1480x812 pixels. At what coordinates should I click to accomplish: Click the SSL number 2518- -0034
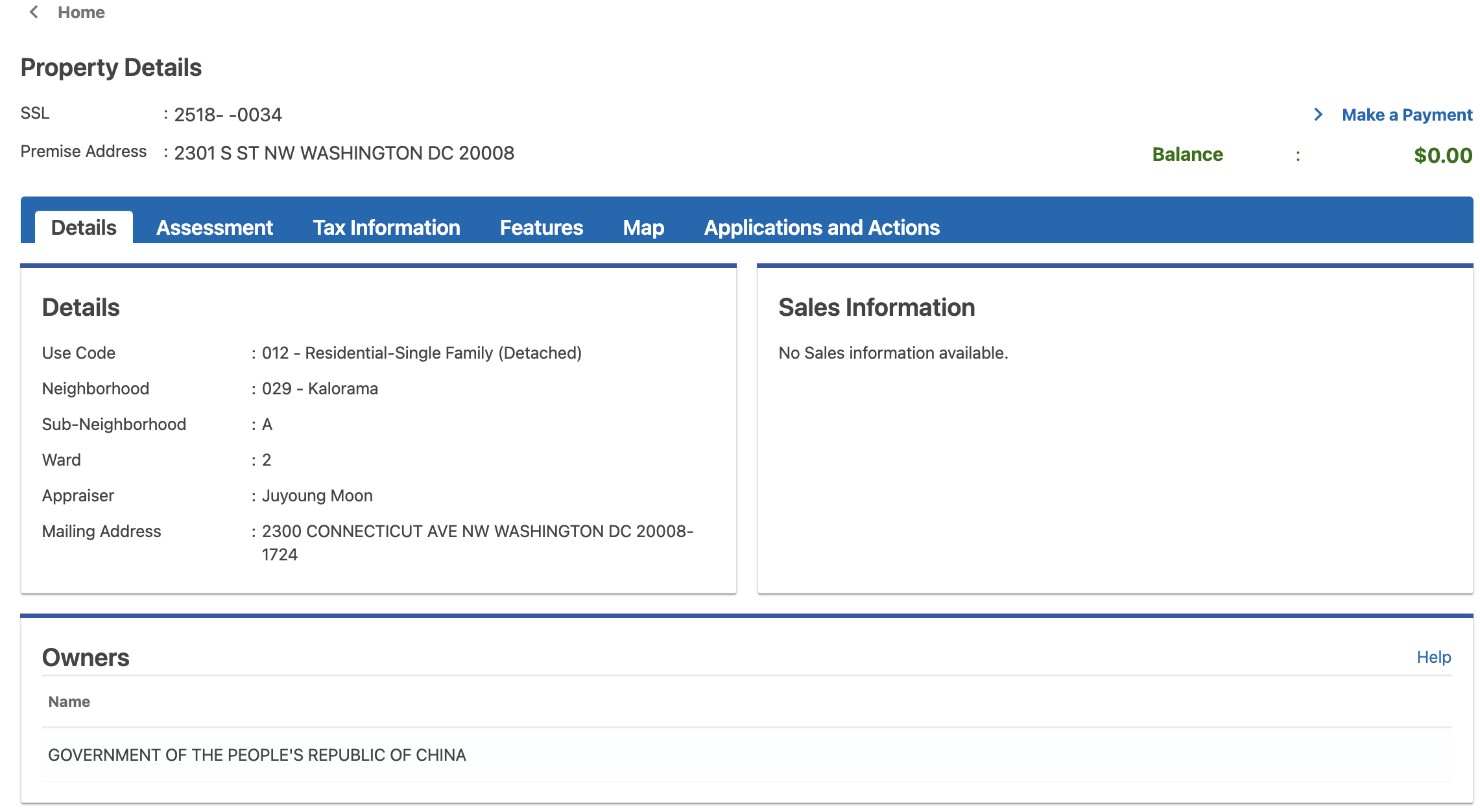click(228, 115)
